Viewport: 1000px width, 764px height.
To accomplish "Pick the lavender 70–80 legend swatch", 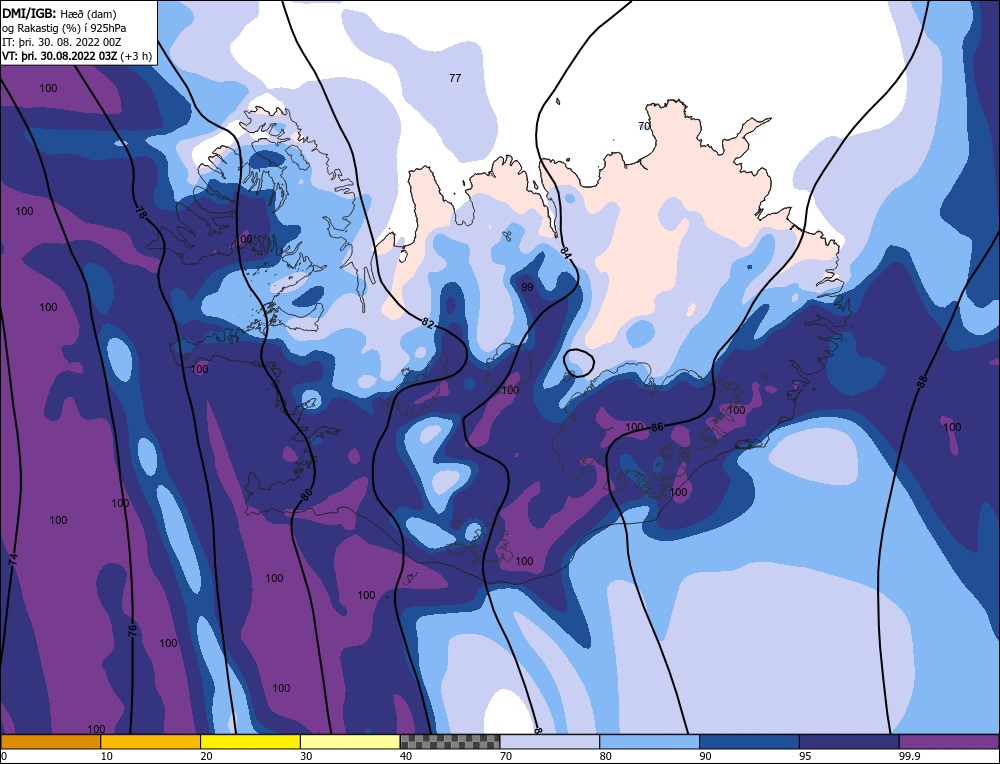I will pos(550,741).
